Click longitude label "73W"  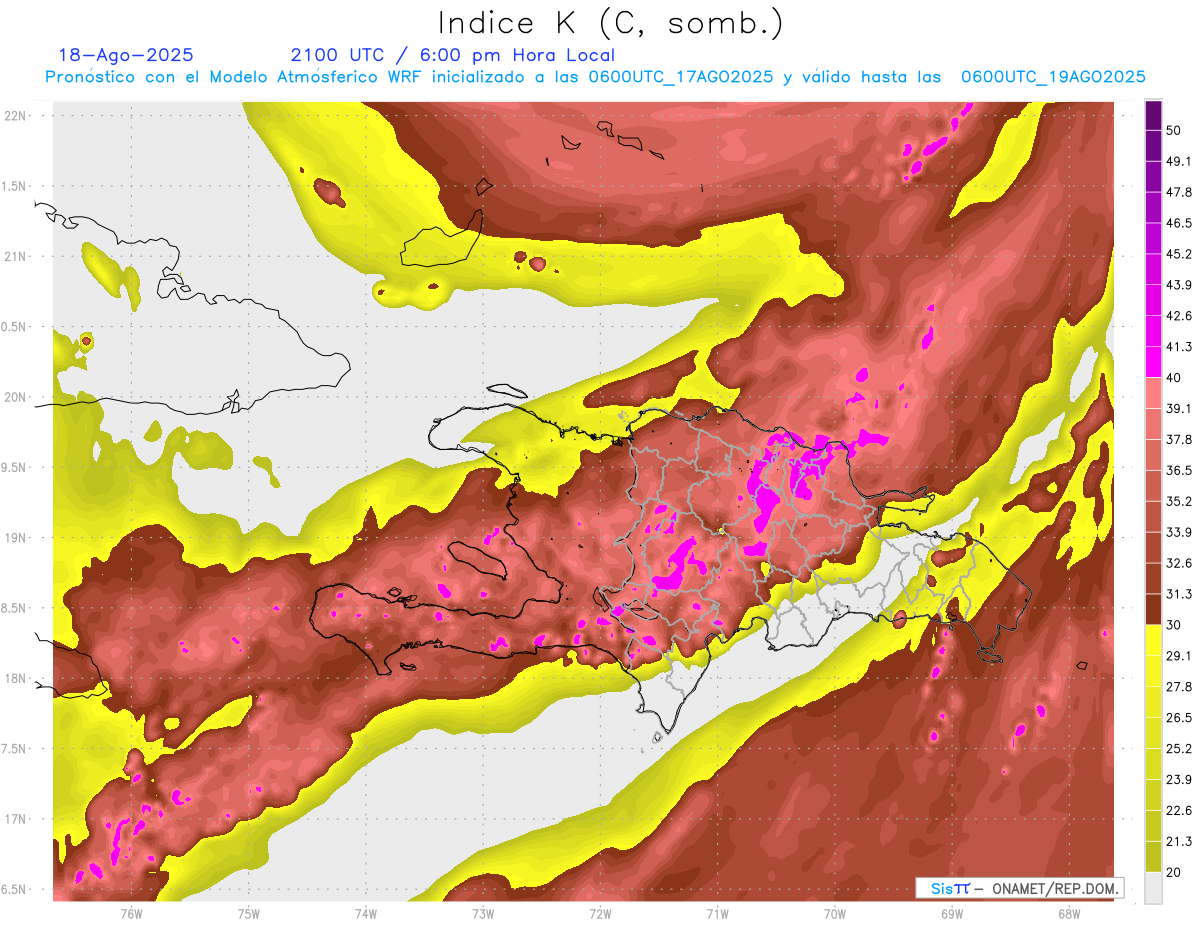(483, 914)
